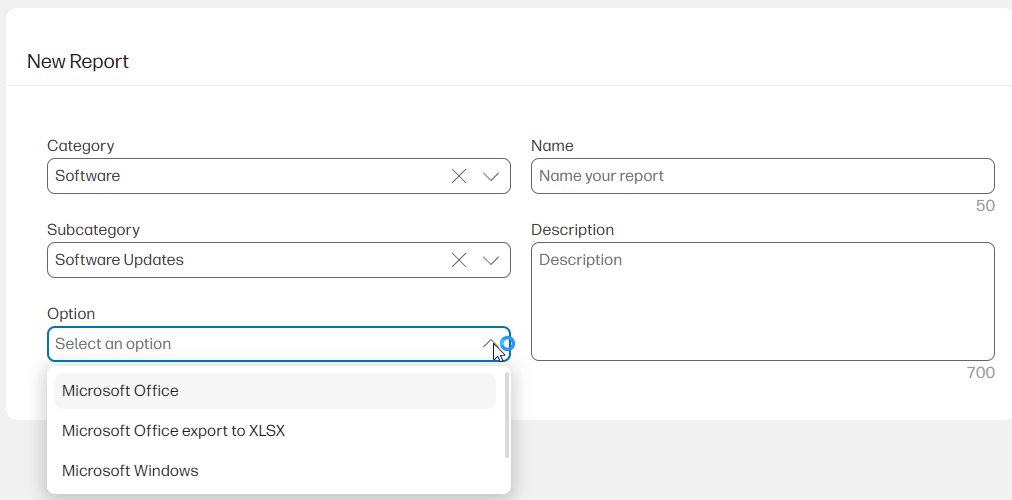Click the Category field label

[x=81, y=146]
